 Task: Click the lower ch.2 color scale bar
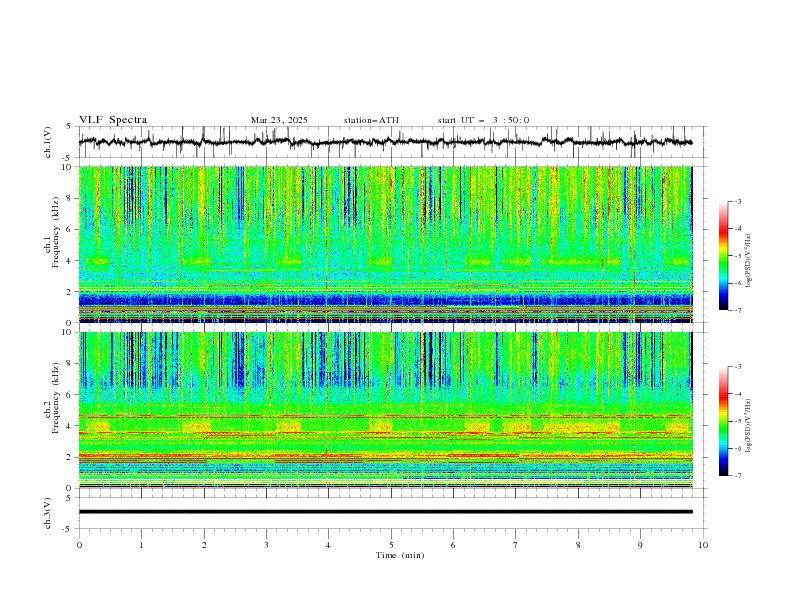tap(723, 421)
